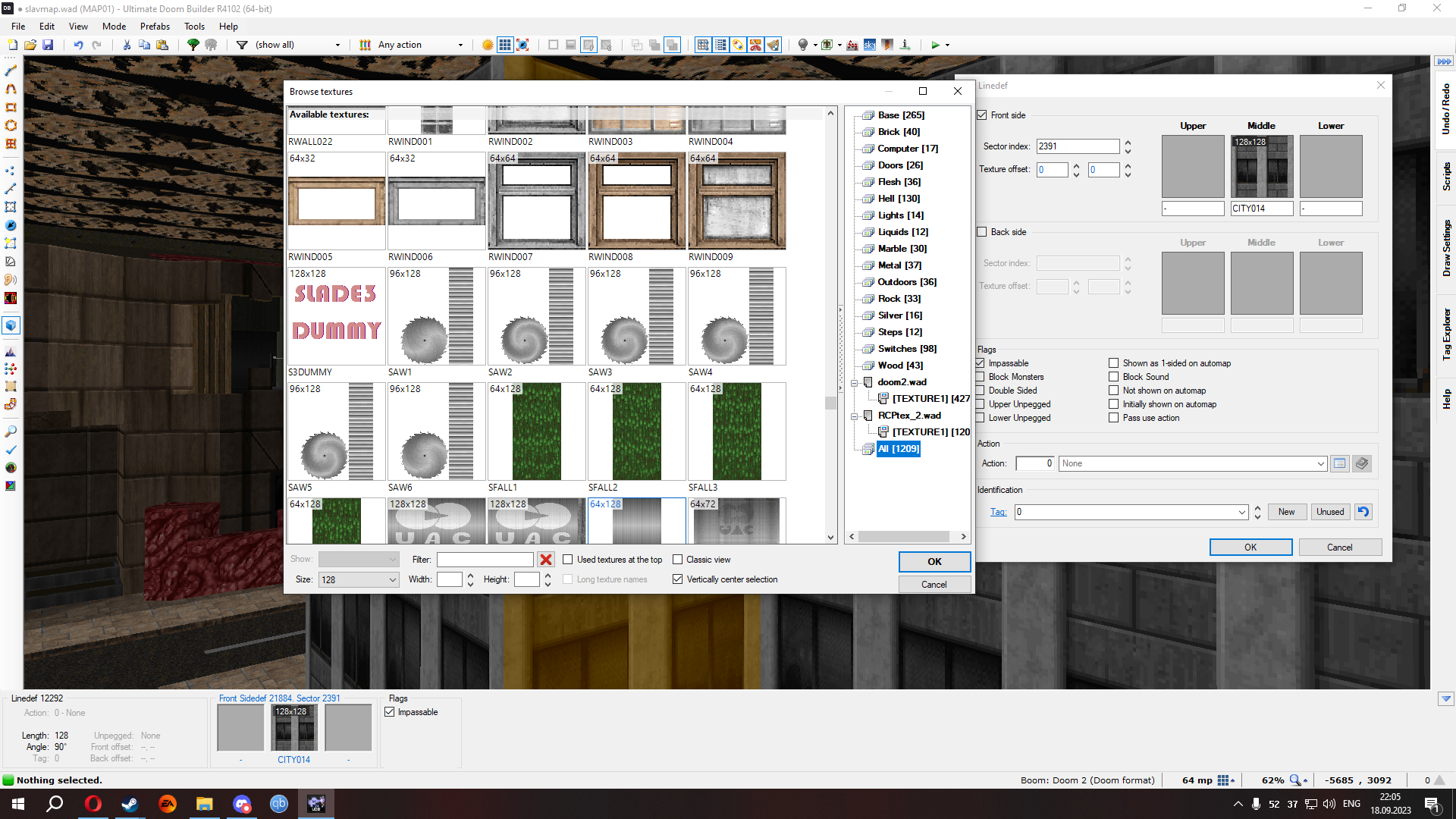The image size is (1456, 819).
Task: Click the green Test map play icon
Action: click(x=935, y=45)
